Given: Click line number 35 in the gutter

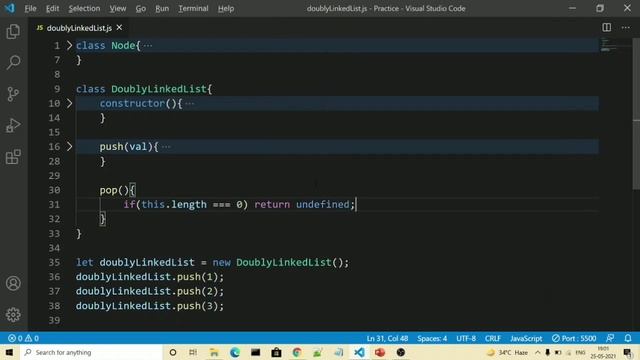Looking at the screenshot, I should [54, 262].
